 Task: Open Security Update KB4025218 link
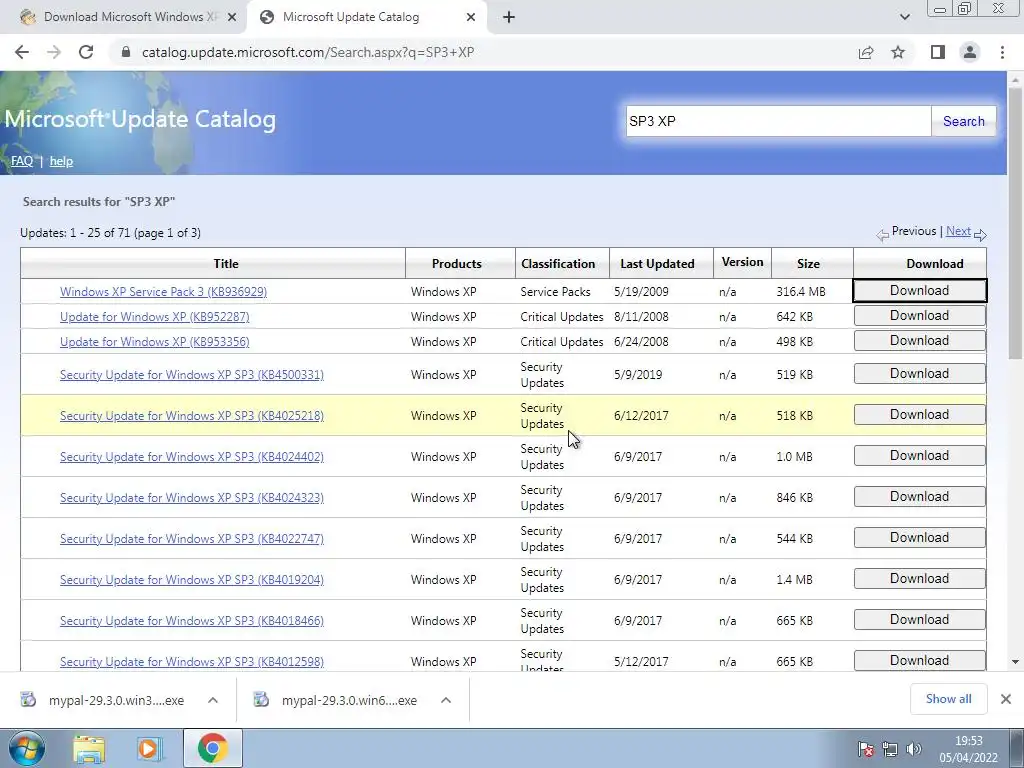[x=192, y=416]
